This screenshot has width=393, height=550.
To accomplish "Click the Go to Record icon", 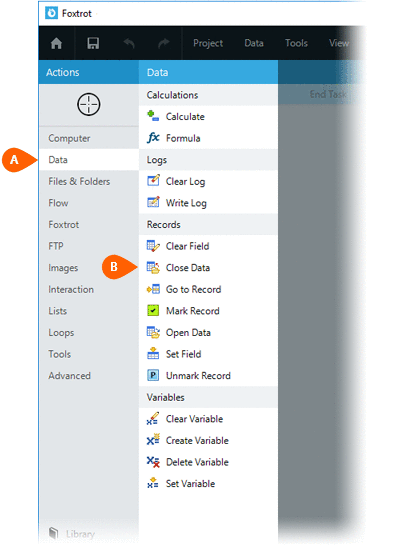I will [x=153, y=289].
